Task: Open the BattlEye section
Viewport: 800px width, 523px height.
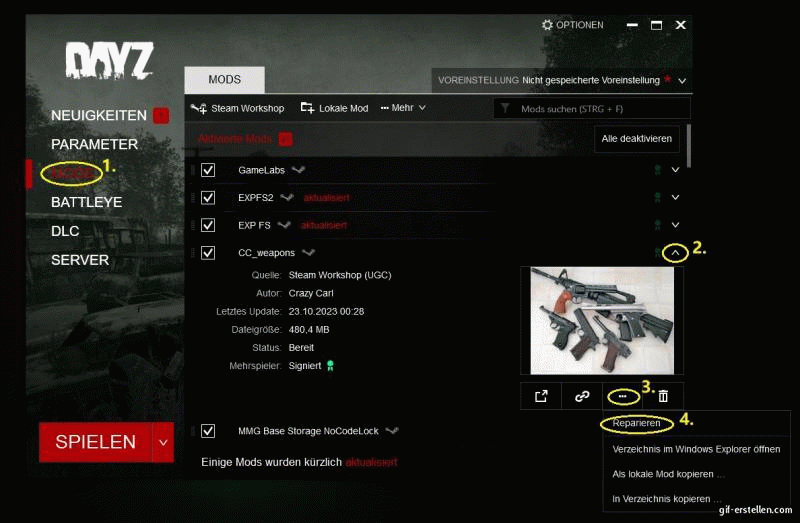Action: (87, 202)
